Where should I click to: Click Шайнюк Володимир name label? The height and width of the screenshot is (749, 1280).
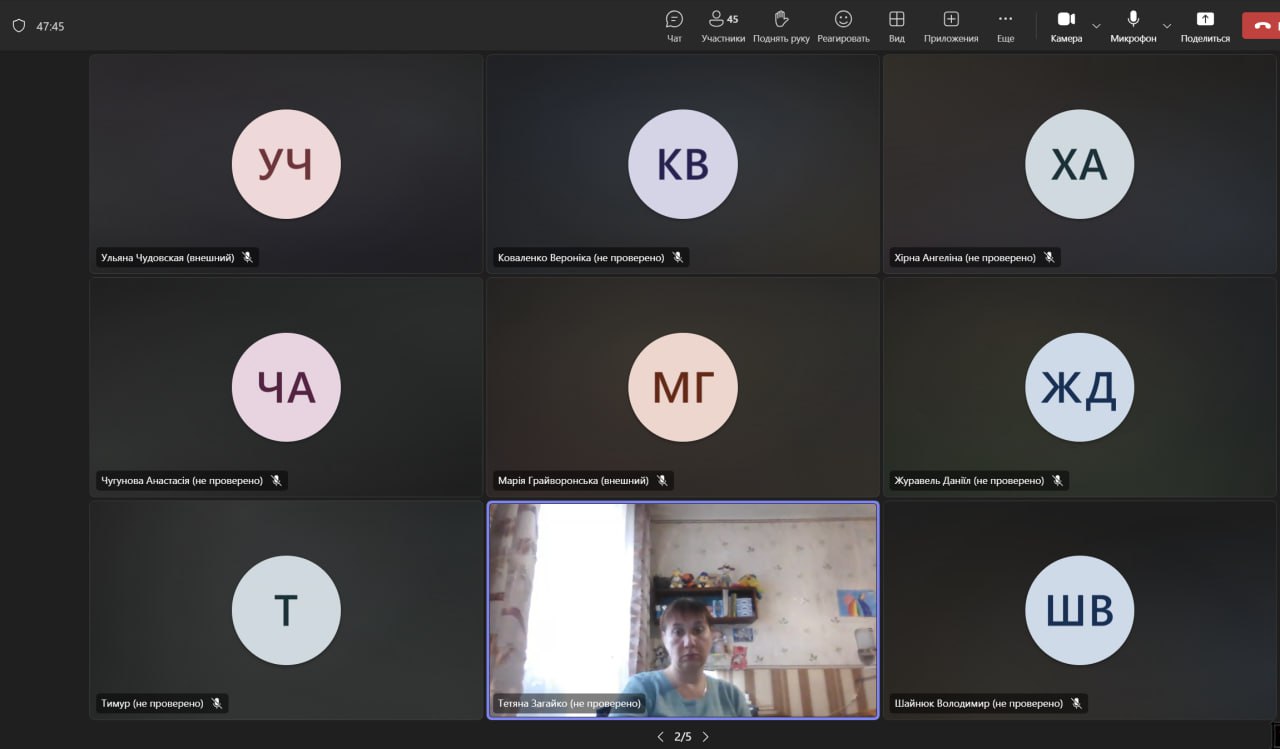(x=978, y=704)
